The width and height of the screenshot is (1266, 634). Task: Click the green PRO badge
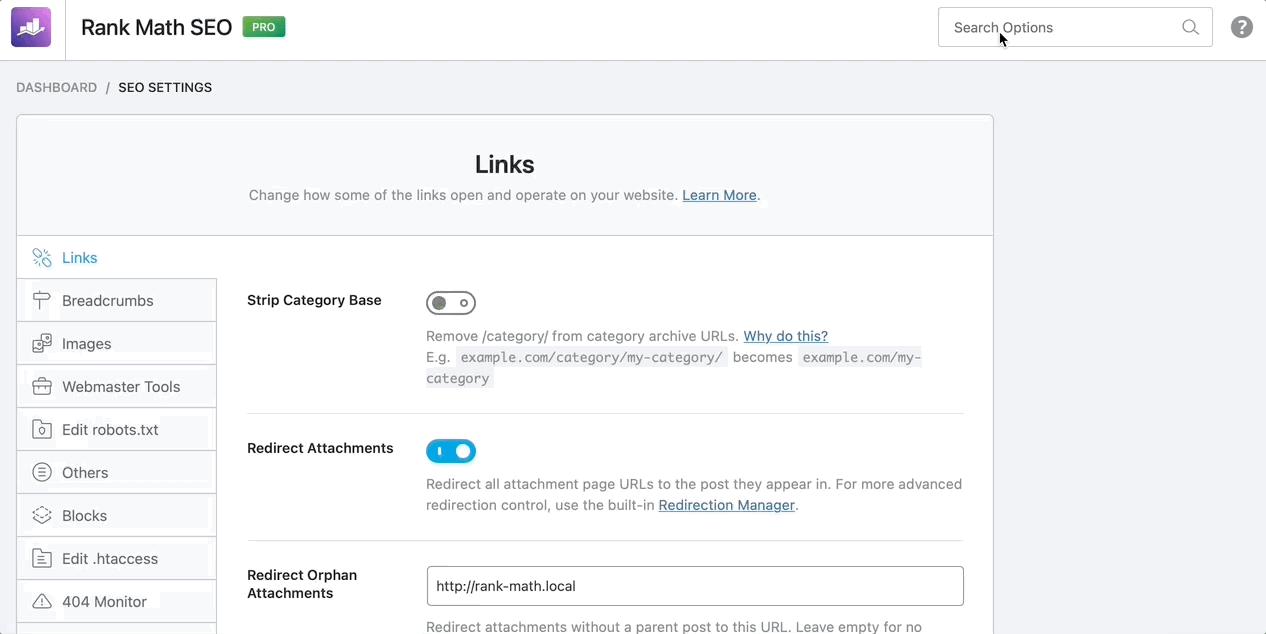point(264,27)
